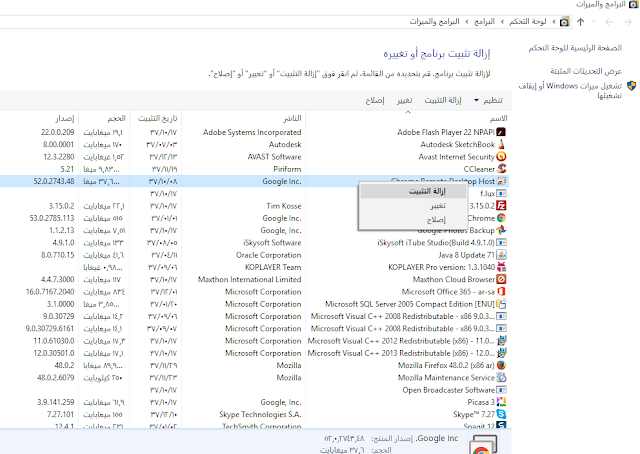This screenshot has height=454, width=640.
Task: Select Microsoft Visual C++ 2008 9.0.30729.6161 row
Action: (x=255, y=329)
